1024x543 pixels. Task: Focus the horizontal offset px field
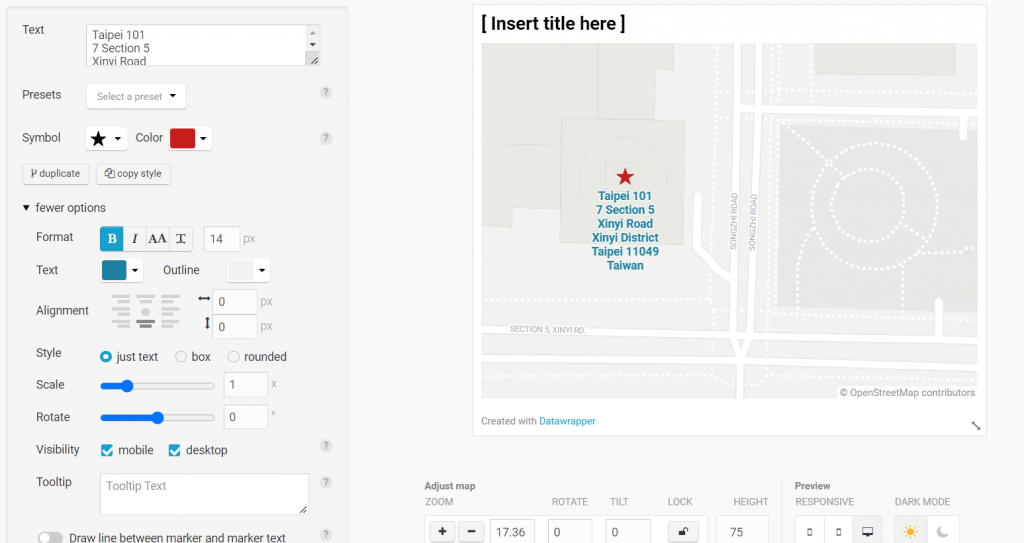(234, 302)
